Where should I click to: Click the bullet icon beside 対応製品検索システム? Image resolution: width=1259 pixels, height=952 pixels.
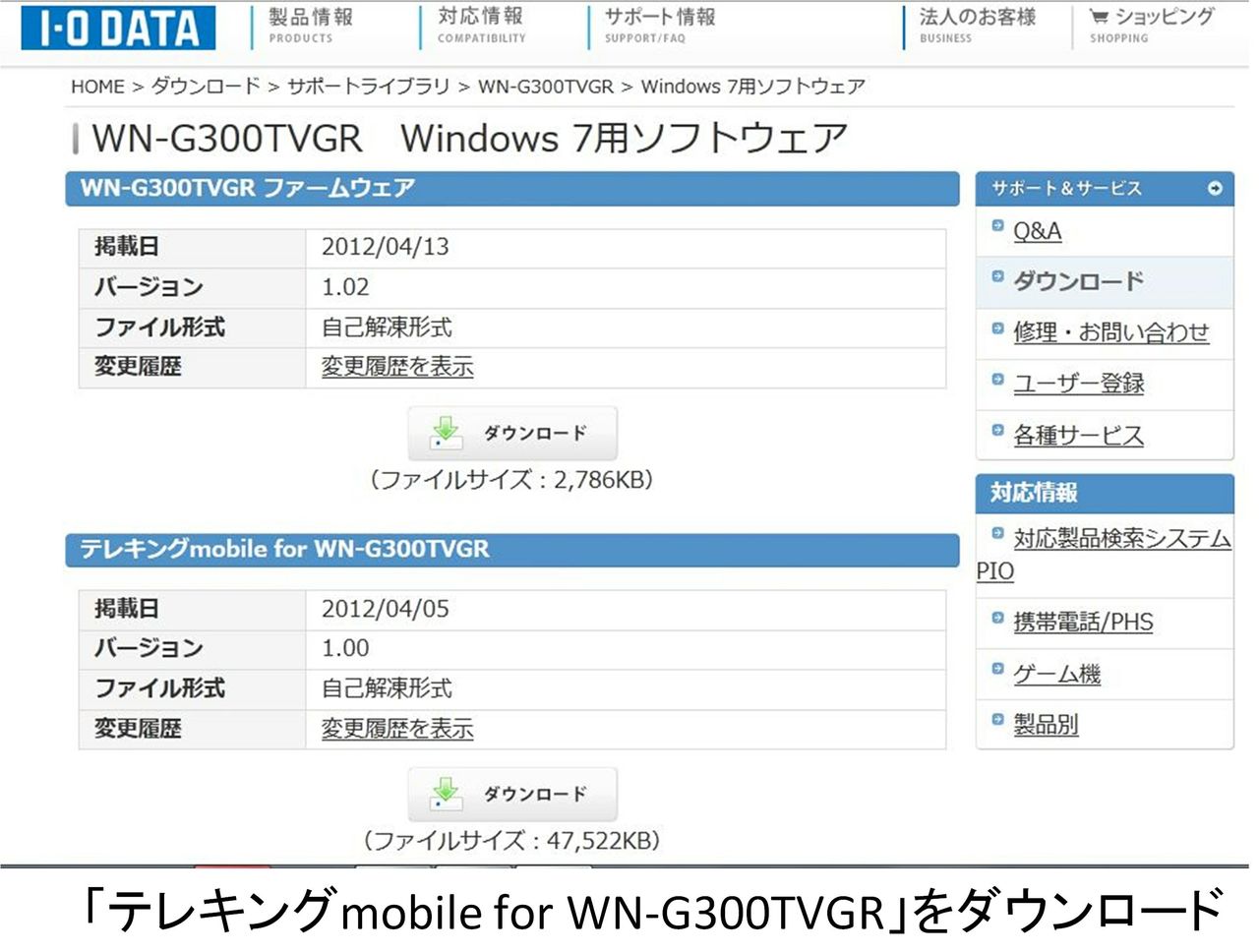pos(997,533)
